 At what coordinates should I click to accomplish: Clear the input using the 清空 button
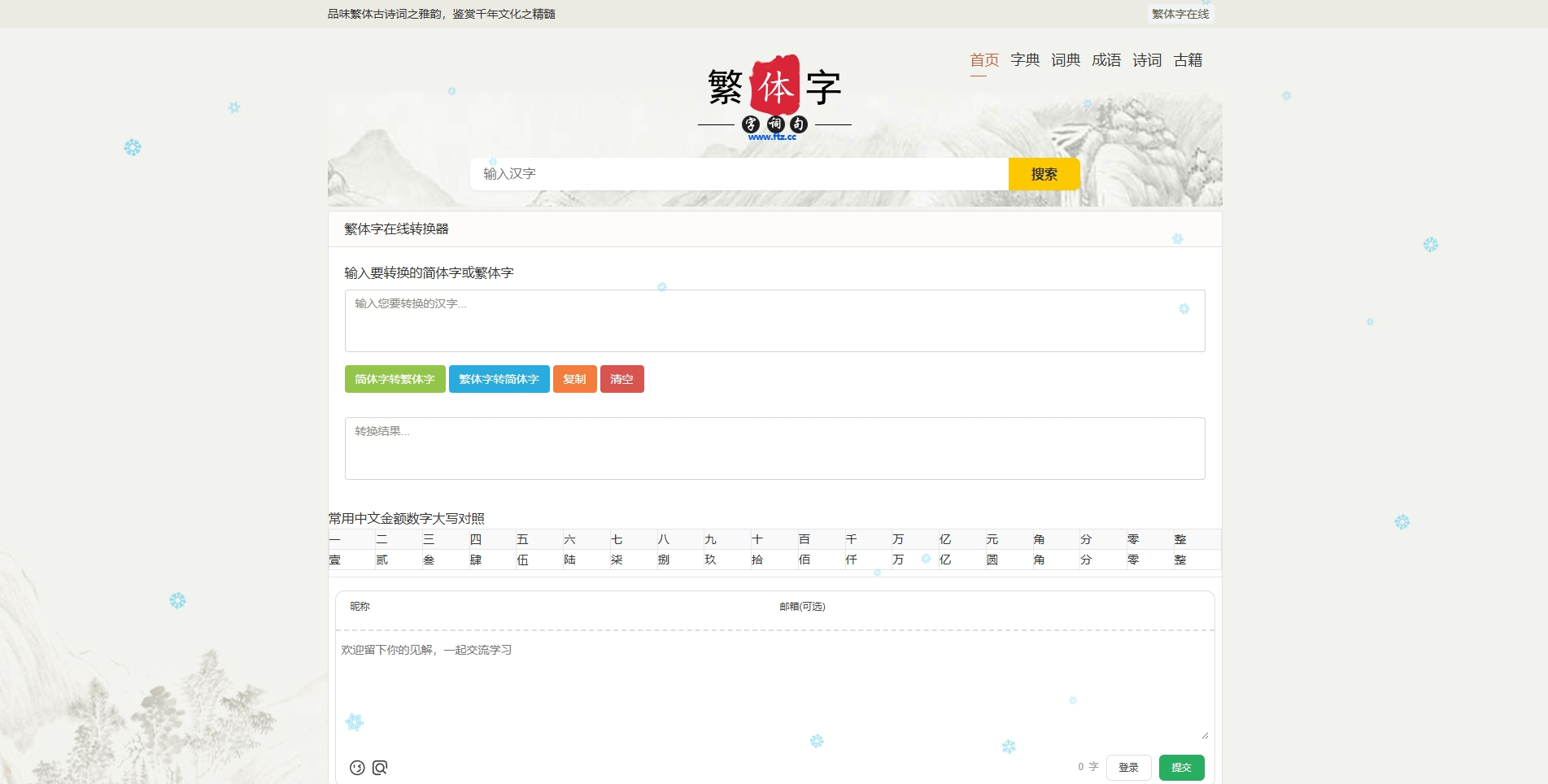coord(622,379)
